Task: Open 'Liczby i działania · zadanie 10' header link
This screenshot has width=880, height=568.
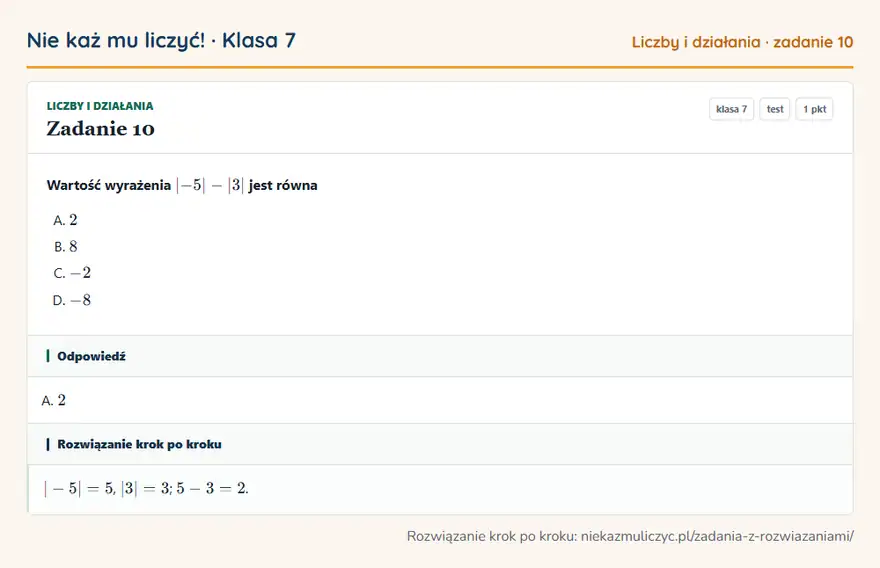Action: pos(742,42)
